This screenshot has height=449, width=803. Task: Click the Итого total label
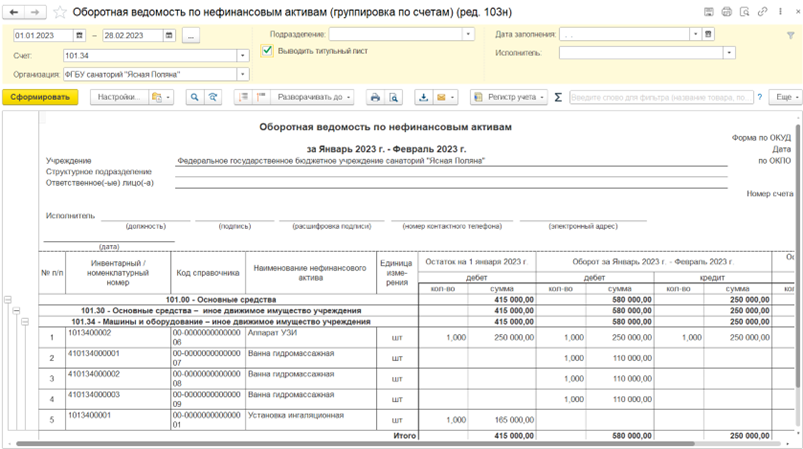[405, 436]
